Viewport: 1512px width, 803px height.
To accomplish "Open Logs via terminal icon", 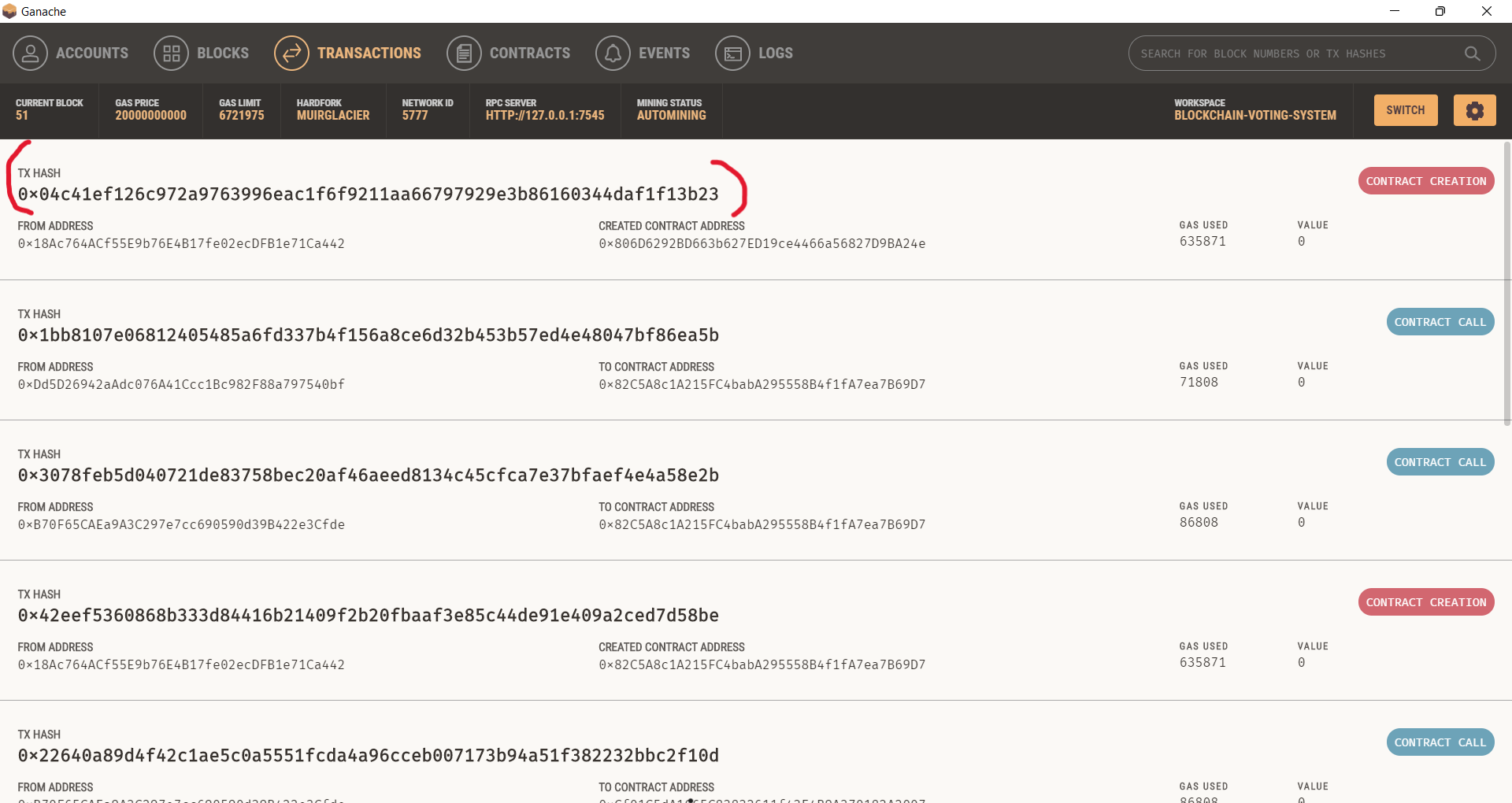I will pyautogui.click(x=732, y=54).
